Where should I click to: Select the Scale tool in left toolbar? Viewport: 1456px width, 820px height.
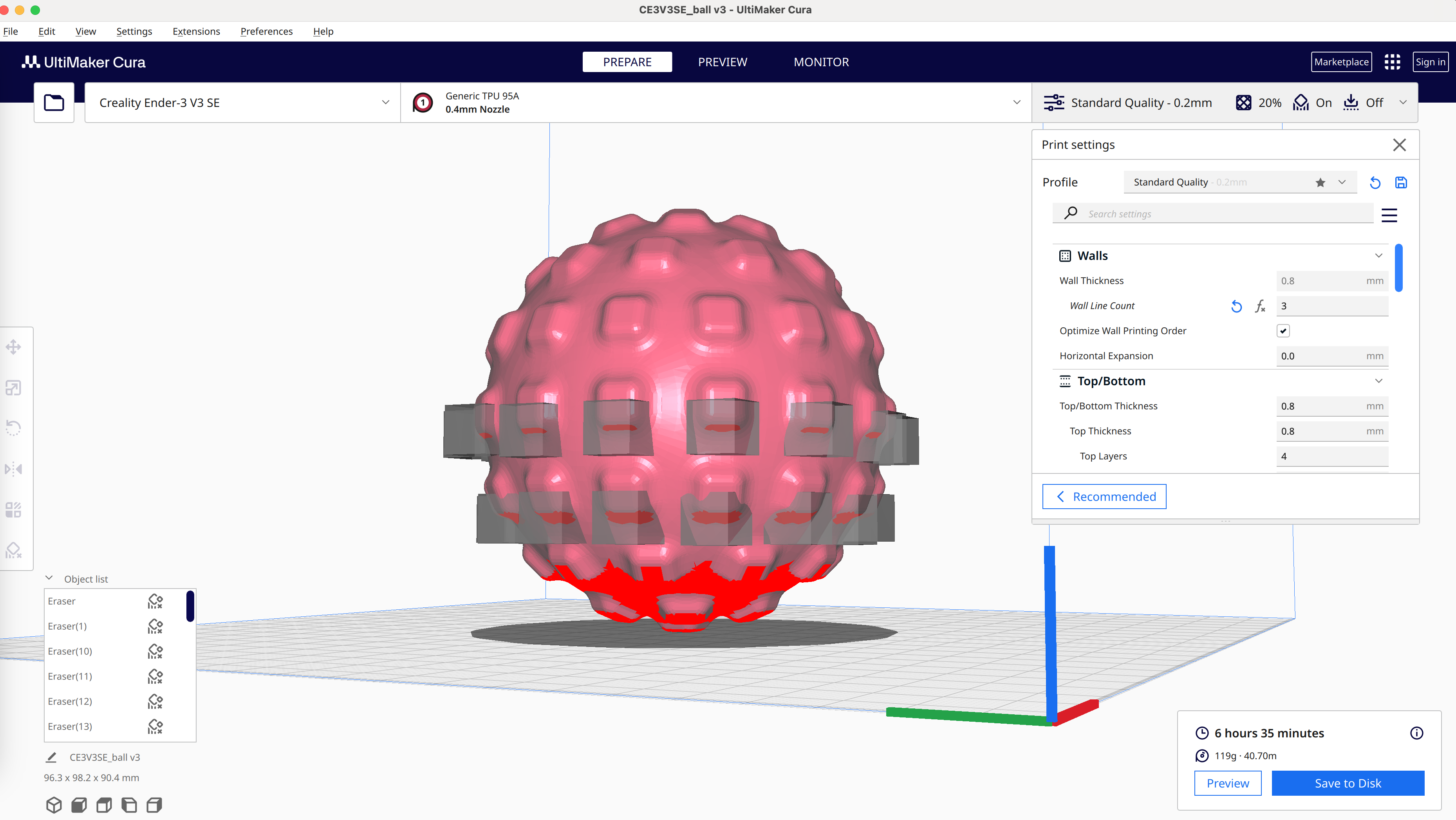tap(14, 388)
